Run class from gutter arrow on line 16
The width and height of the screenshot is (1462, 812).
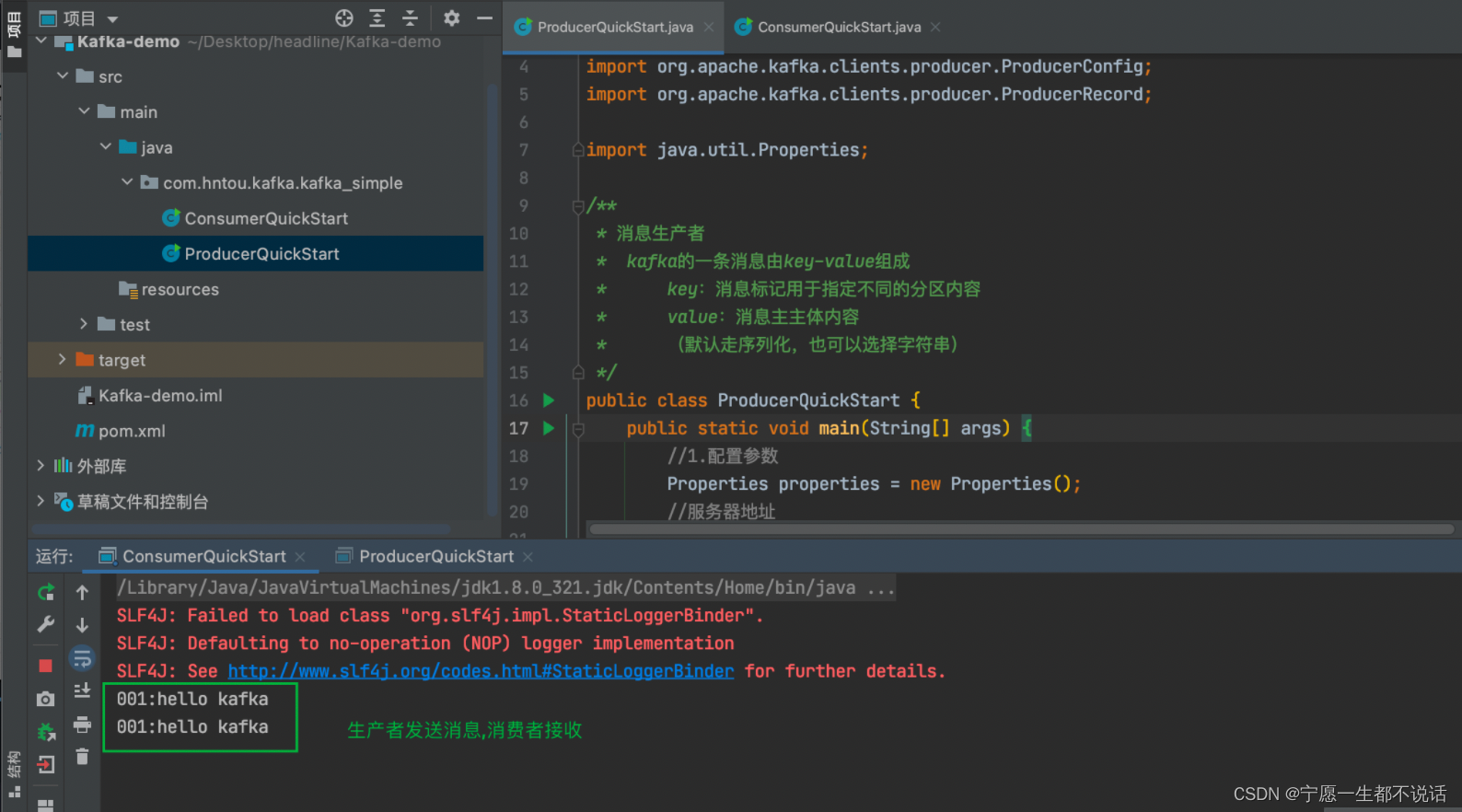(549, 400)
